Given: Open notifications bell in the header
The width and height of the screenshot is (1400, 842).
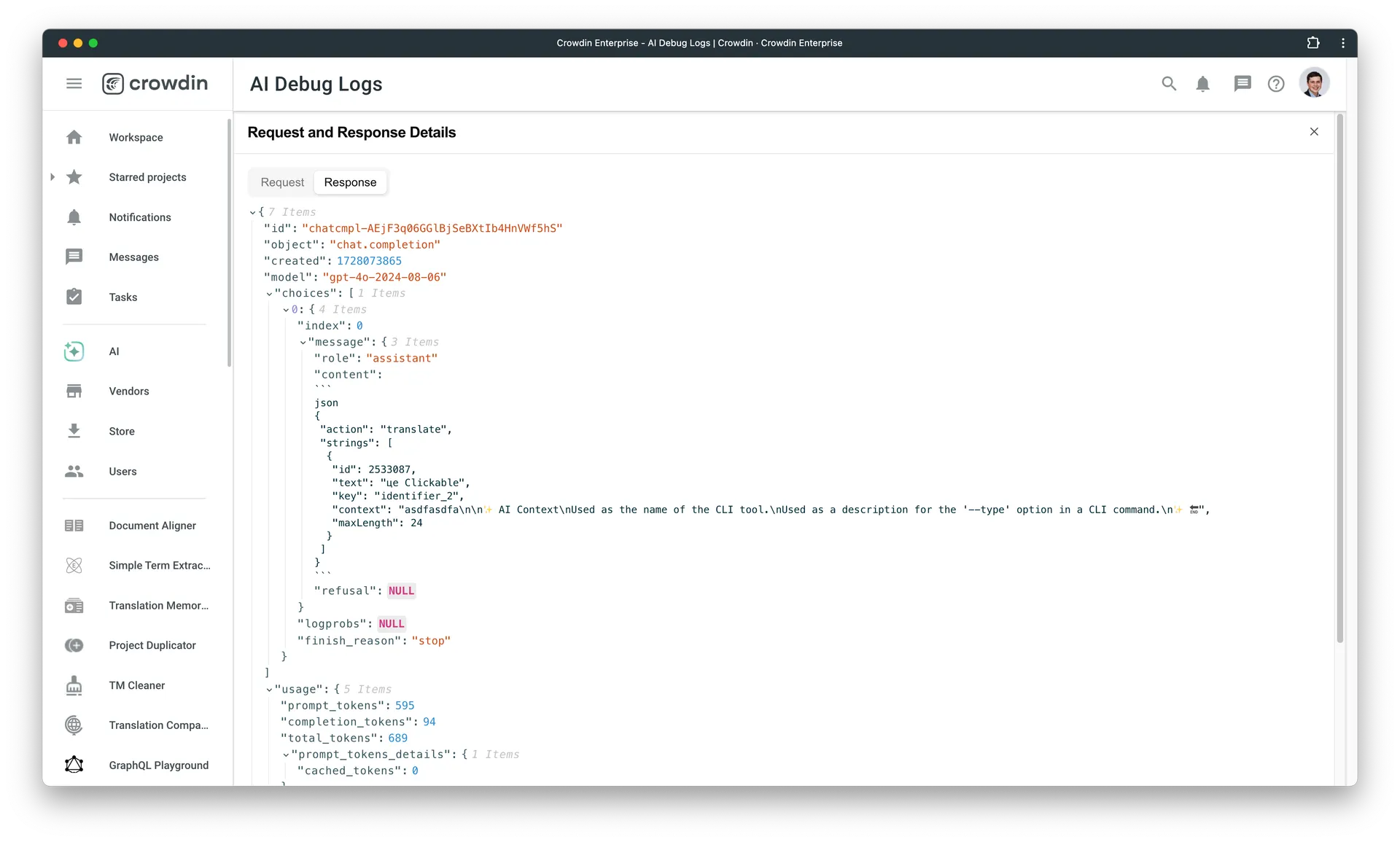Looking at the screenshot, I should click(1203, 84).
